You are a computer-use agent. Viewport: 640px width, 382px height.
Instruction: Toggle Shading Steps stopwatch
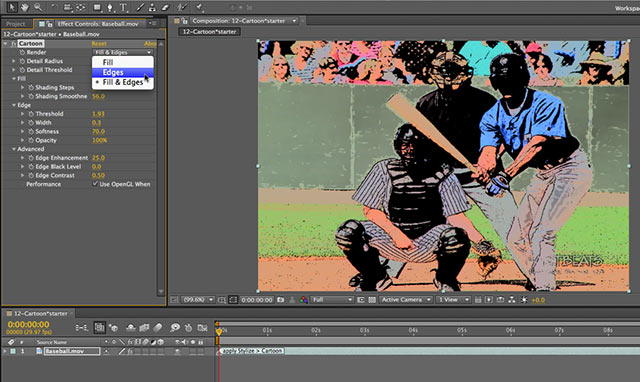pos(31,87)
